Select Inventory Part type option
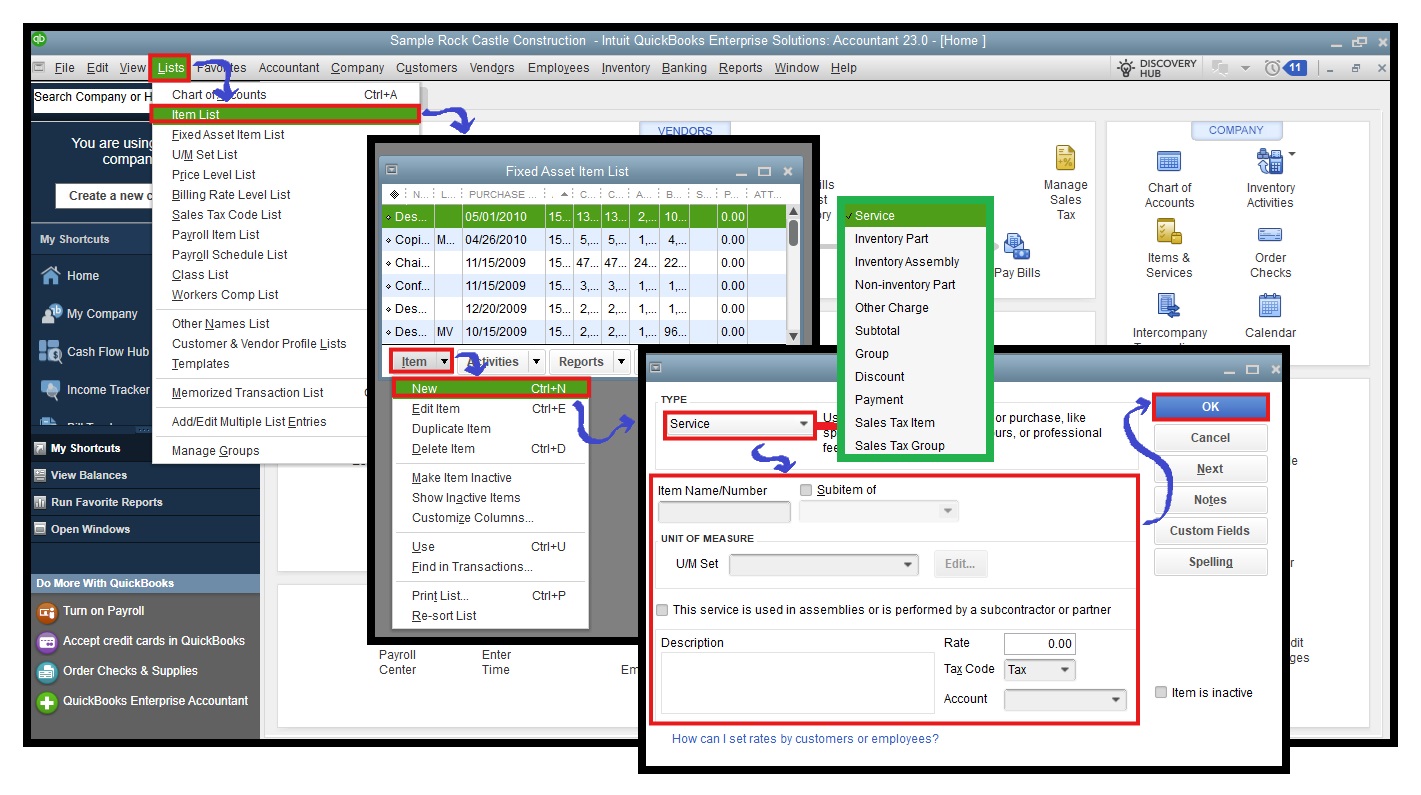This screenshot has width=1421, height=795. pos(891,239)
